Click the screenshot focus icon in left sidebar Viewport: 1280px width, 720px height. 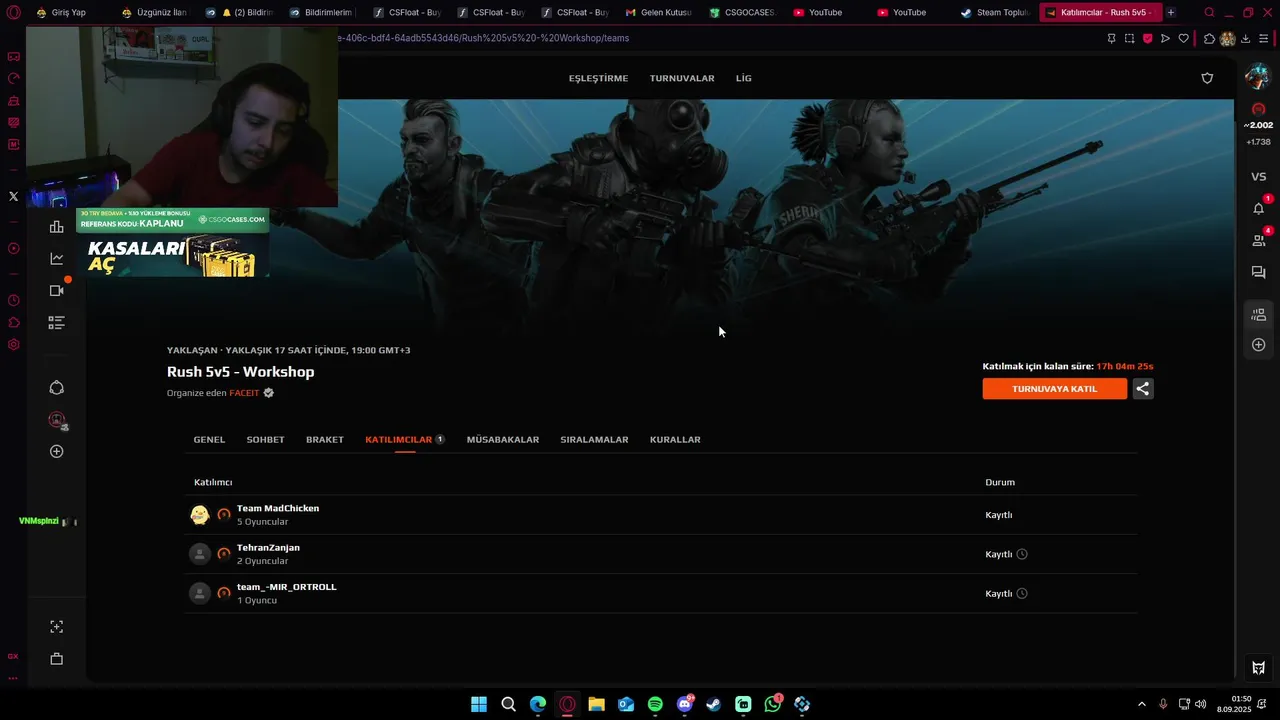[57, 627]
